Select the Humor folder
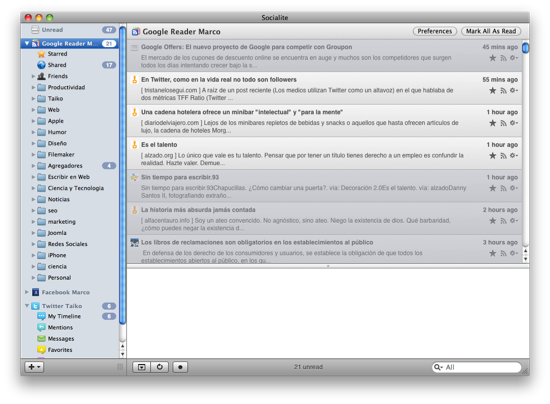Screen dimensions: 550x404 [57, 132]
